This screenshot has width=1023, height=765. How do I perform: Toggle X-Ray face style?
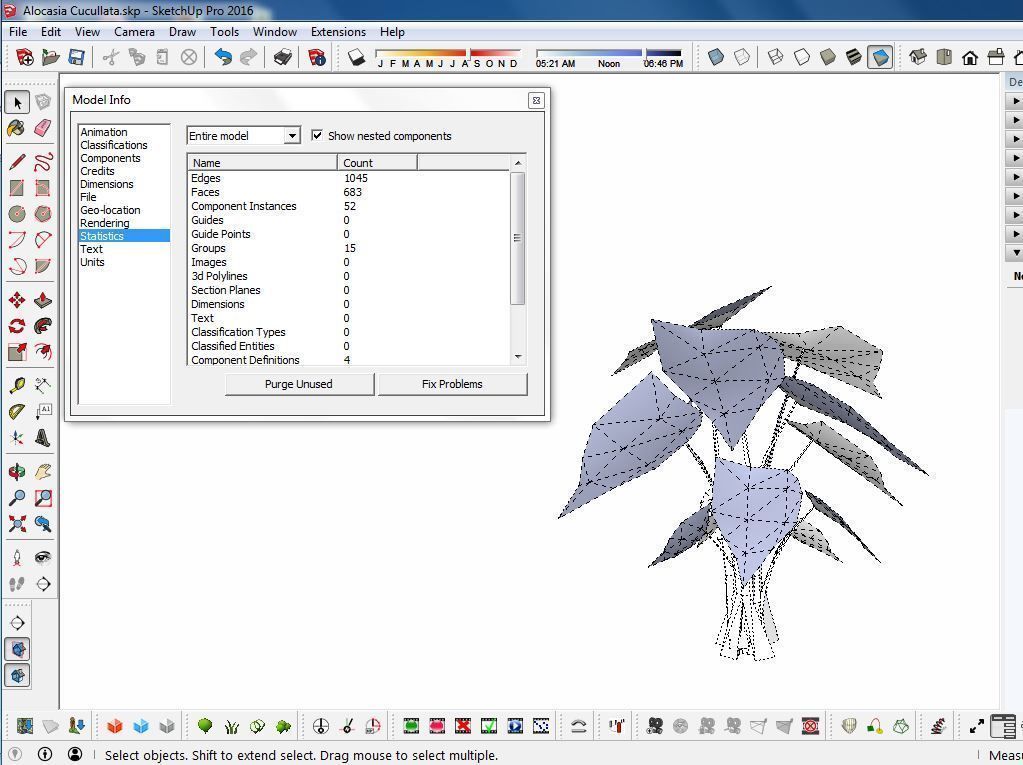716,57
